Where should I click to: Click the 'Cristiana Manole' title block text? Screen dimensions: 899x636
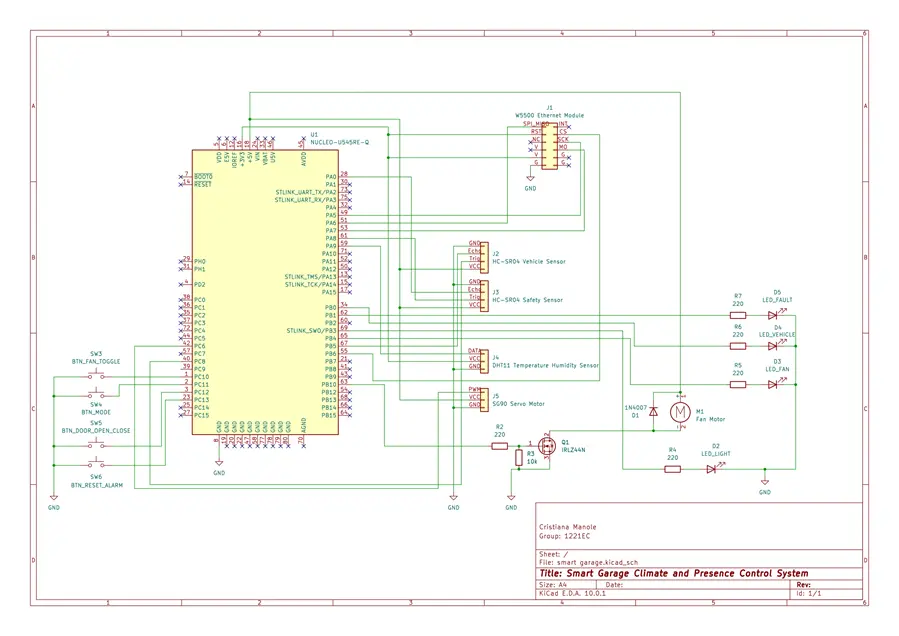[568, 526]
